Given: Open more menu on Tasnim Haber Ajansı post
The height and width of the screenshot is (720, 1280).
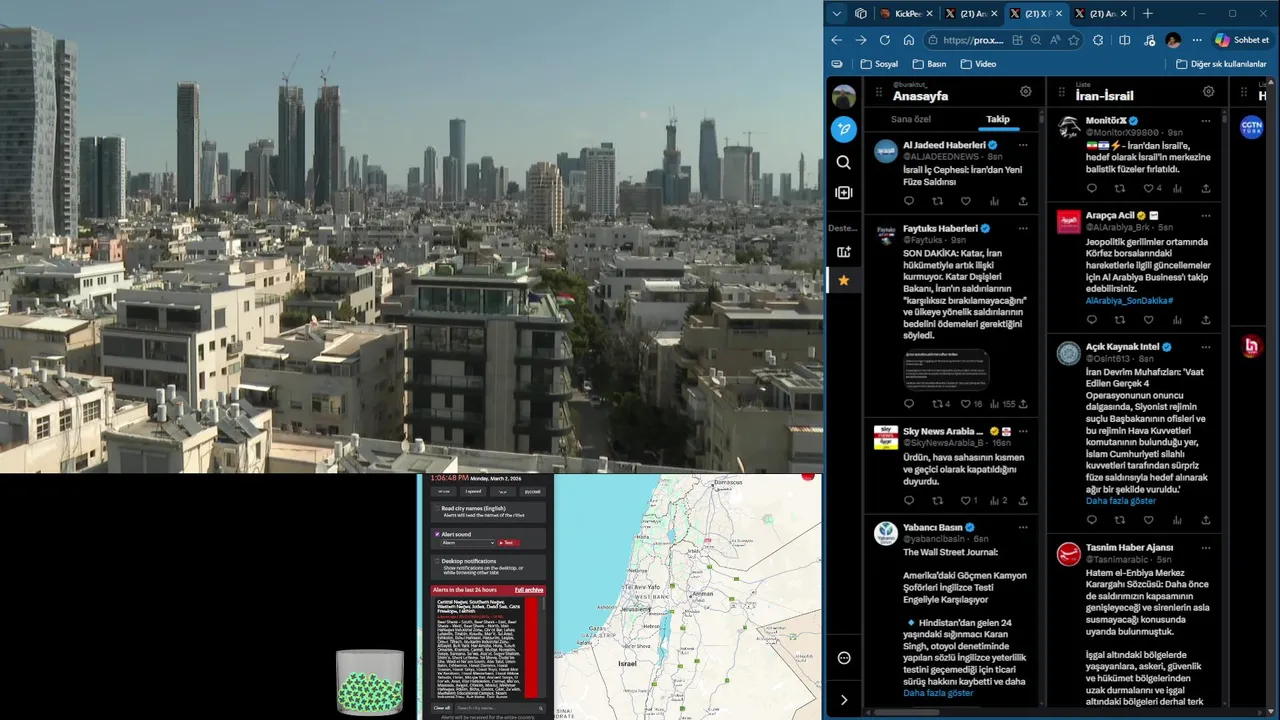Looking at the screenshot, I should pyautogui.click(x=1206, y=548).
